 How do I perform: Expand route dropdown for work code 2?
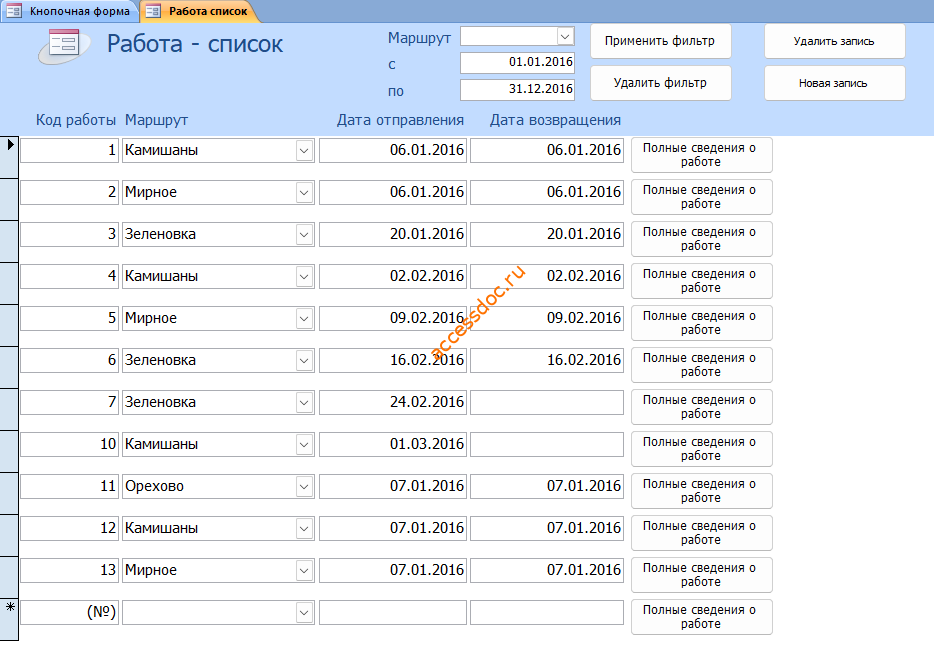[304, 192]
